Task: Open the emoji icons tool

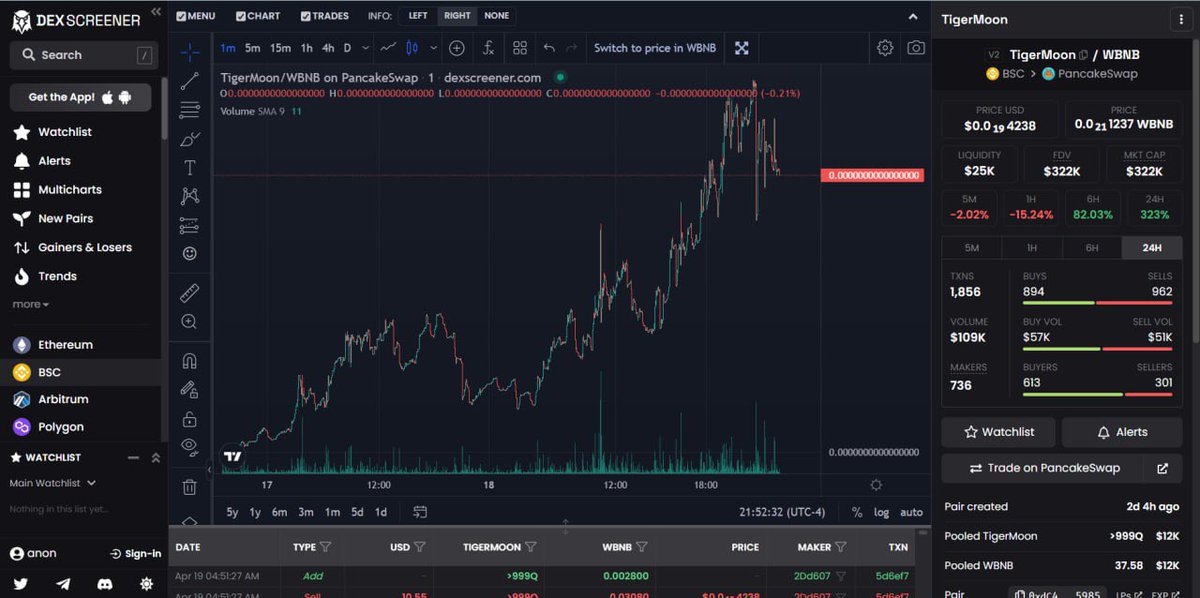Action: (x=190, y=254)
